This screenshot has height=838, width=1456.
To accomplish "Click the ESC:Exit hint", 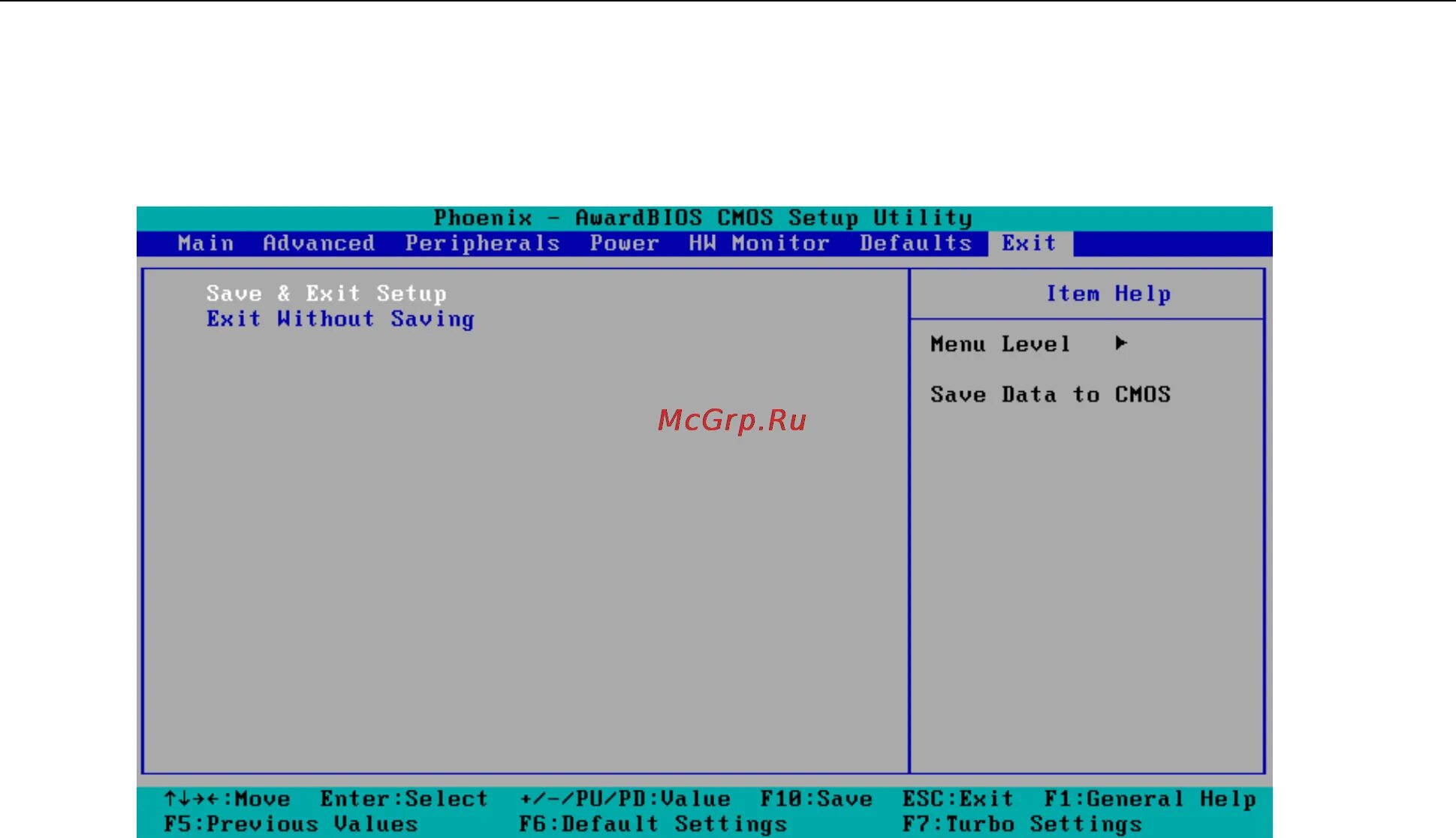I will [x=957, y=799].
